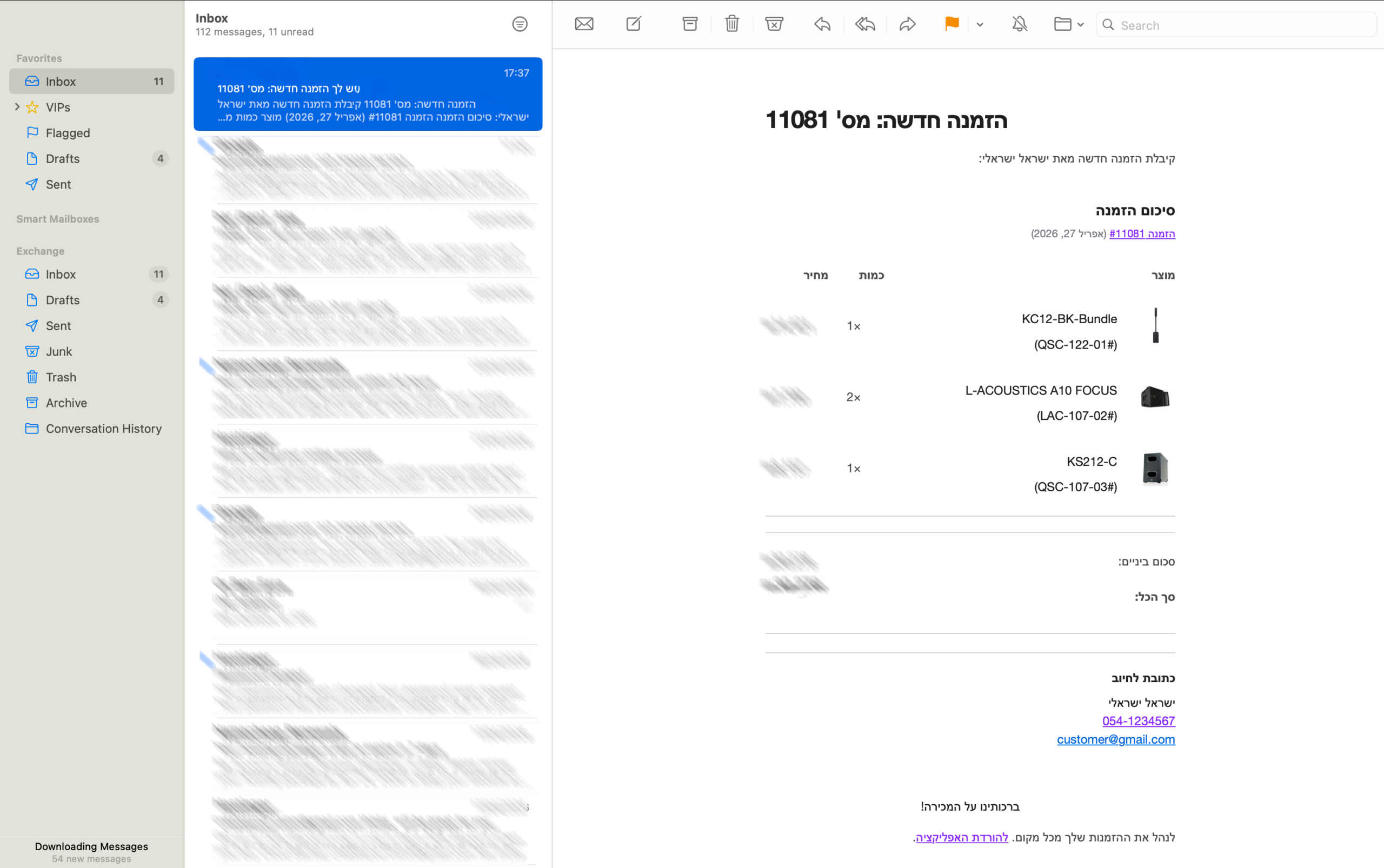Screen dimensions: 1384x868
Task: Click the KC12-BK-Bundle product name
Action: point(1069,319)
